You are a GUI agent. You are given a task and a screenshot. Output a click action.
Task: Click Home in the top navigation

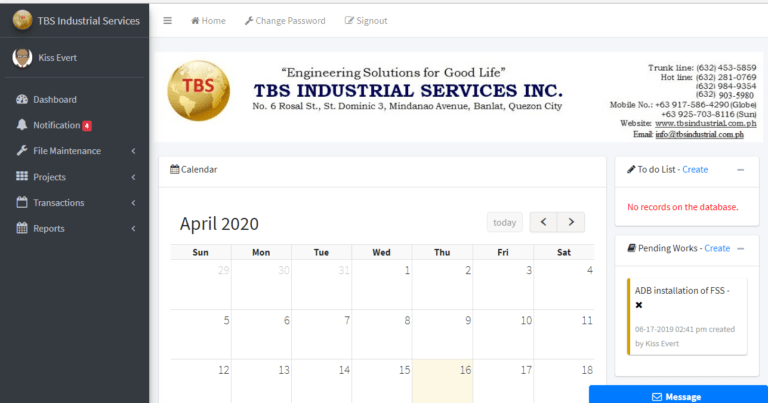pyautogui.click(x=208, y=20)
